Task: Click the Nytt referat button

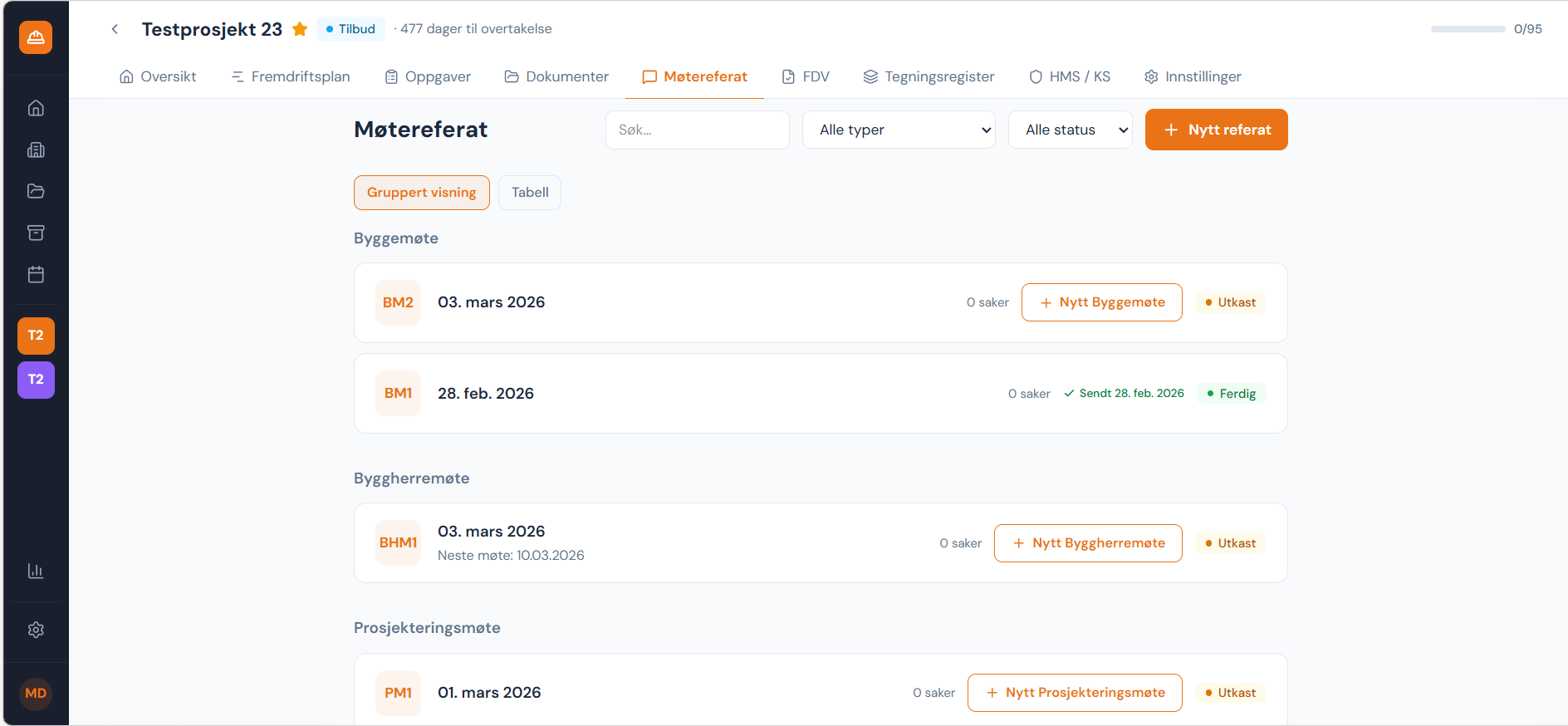Action: [1216, 130]
